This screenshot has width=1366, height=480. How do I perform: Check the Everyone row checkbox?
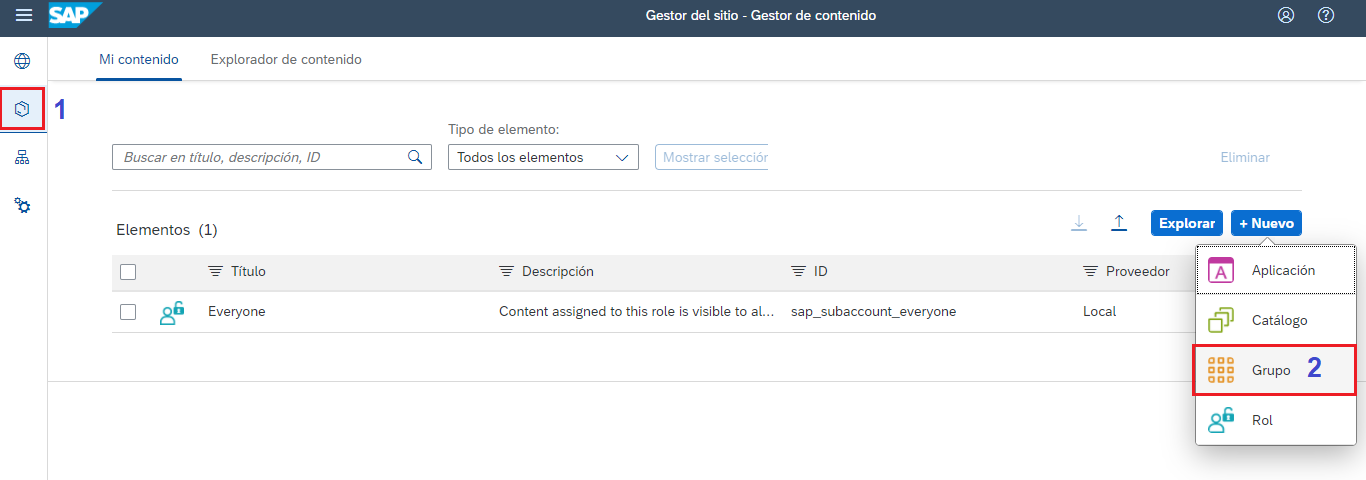point(128,312)
